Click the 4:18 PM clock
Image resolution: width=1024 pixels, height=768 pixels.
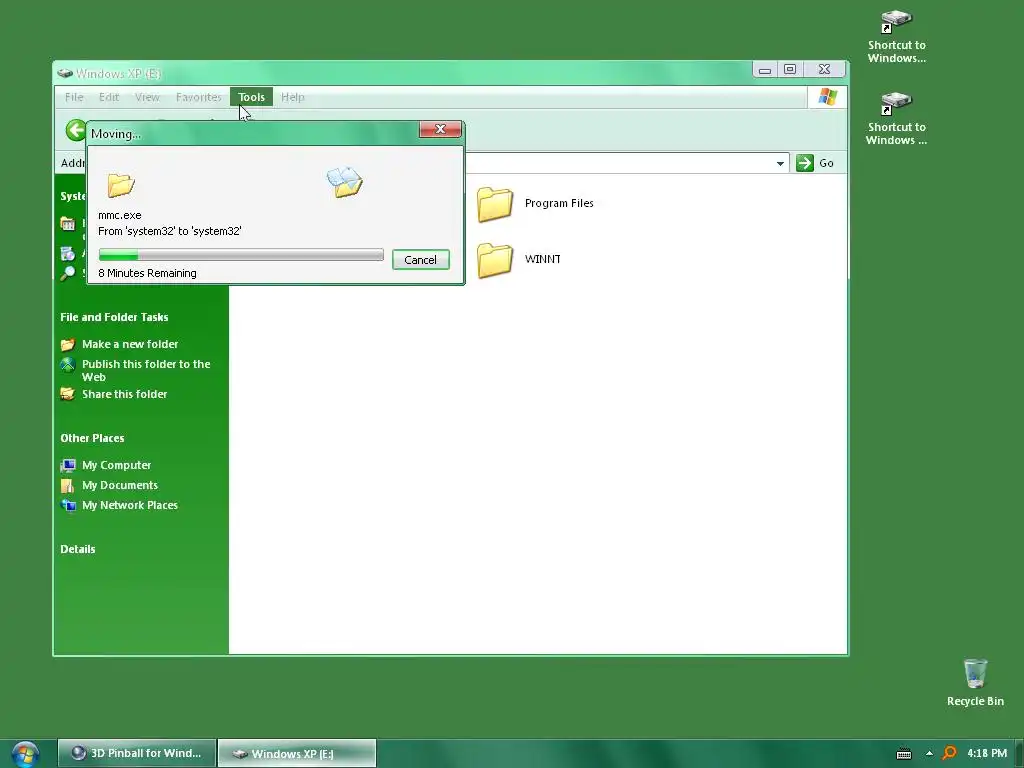[987, 753]
